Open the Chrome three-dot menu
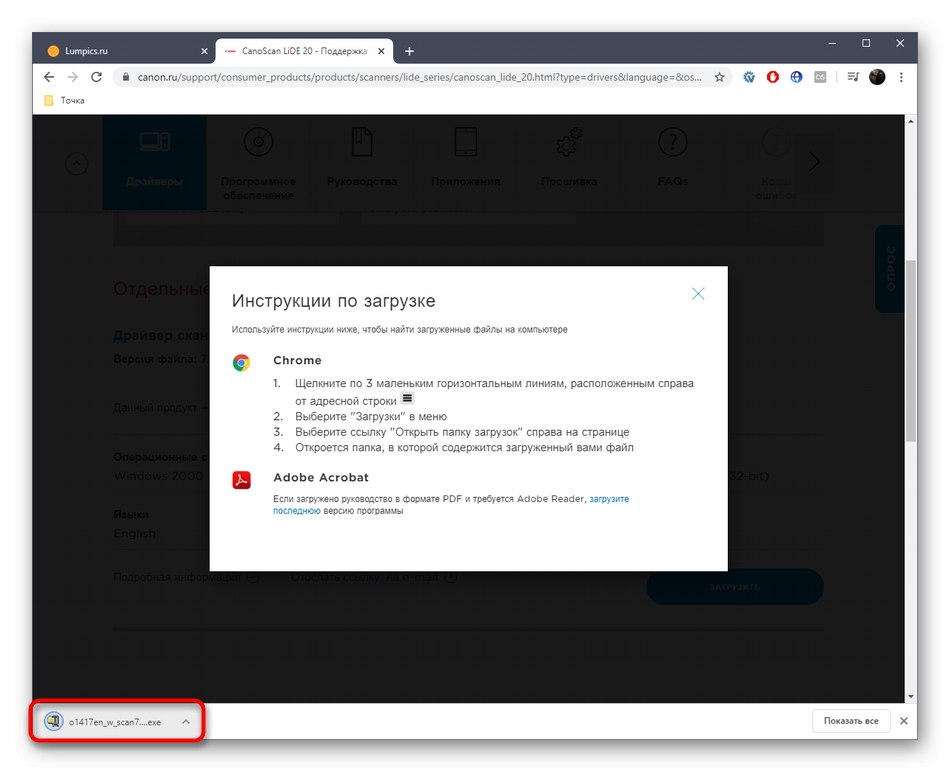The width and height of the screenshot is (950, 772). 901,77
